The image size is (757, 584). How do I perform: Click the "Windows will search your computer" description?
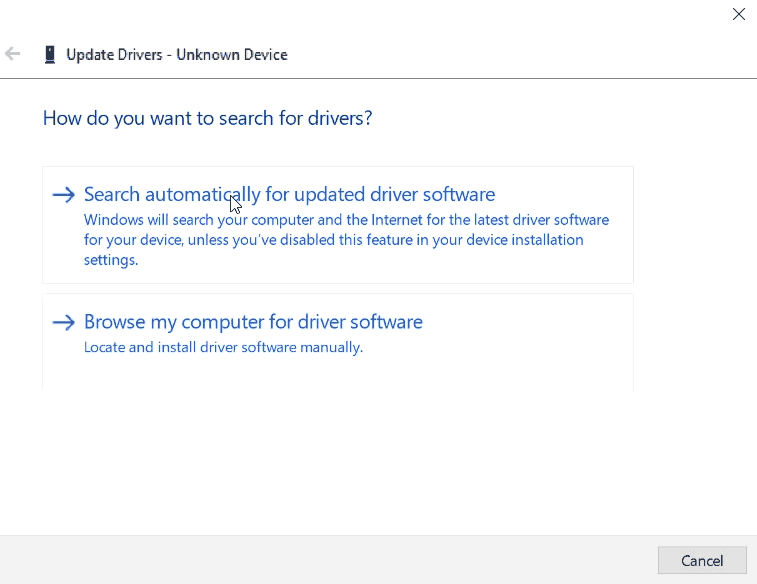coord(346,240)
